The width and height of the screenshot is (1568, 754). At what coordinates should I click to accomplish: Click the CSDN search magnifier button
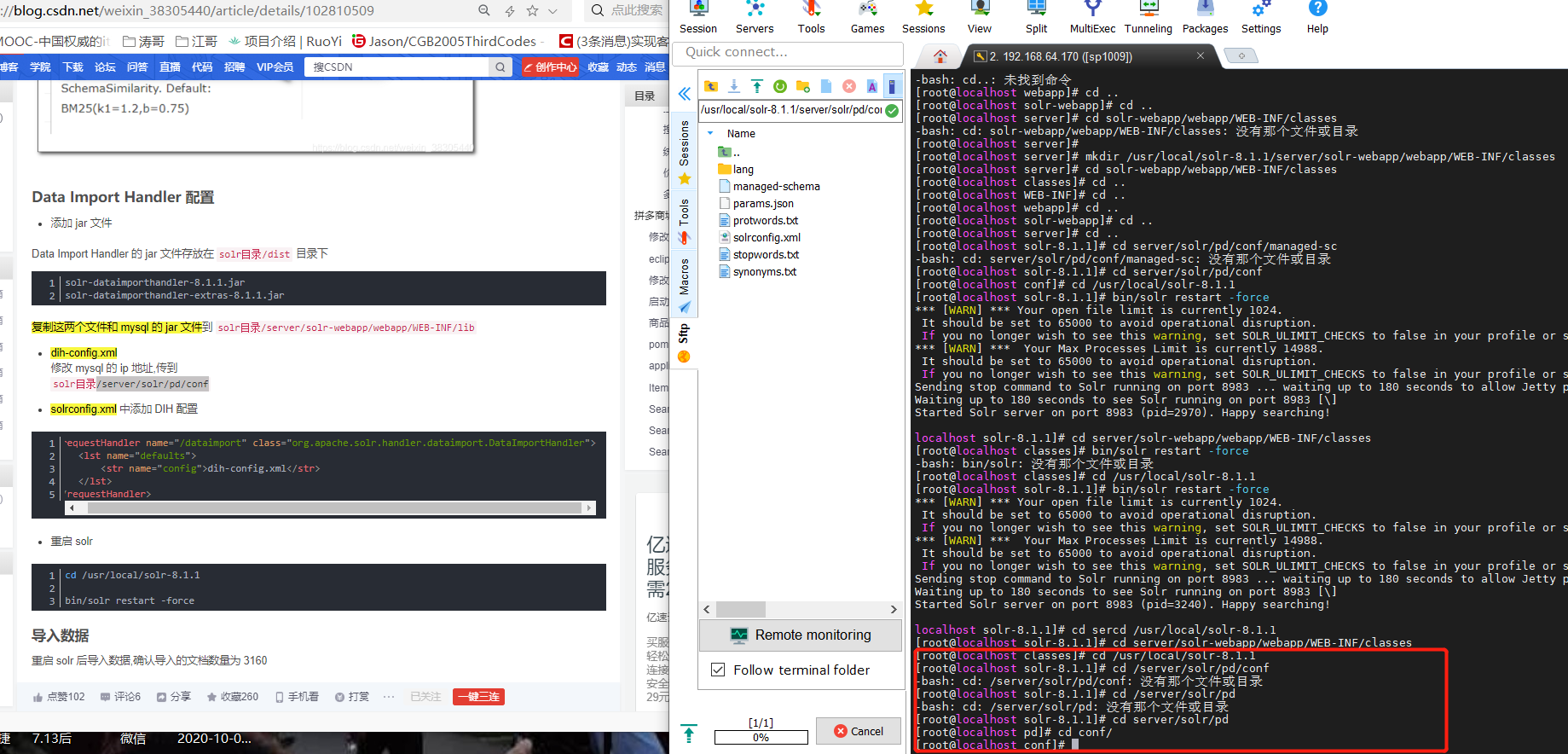(500, 67)
